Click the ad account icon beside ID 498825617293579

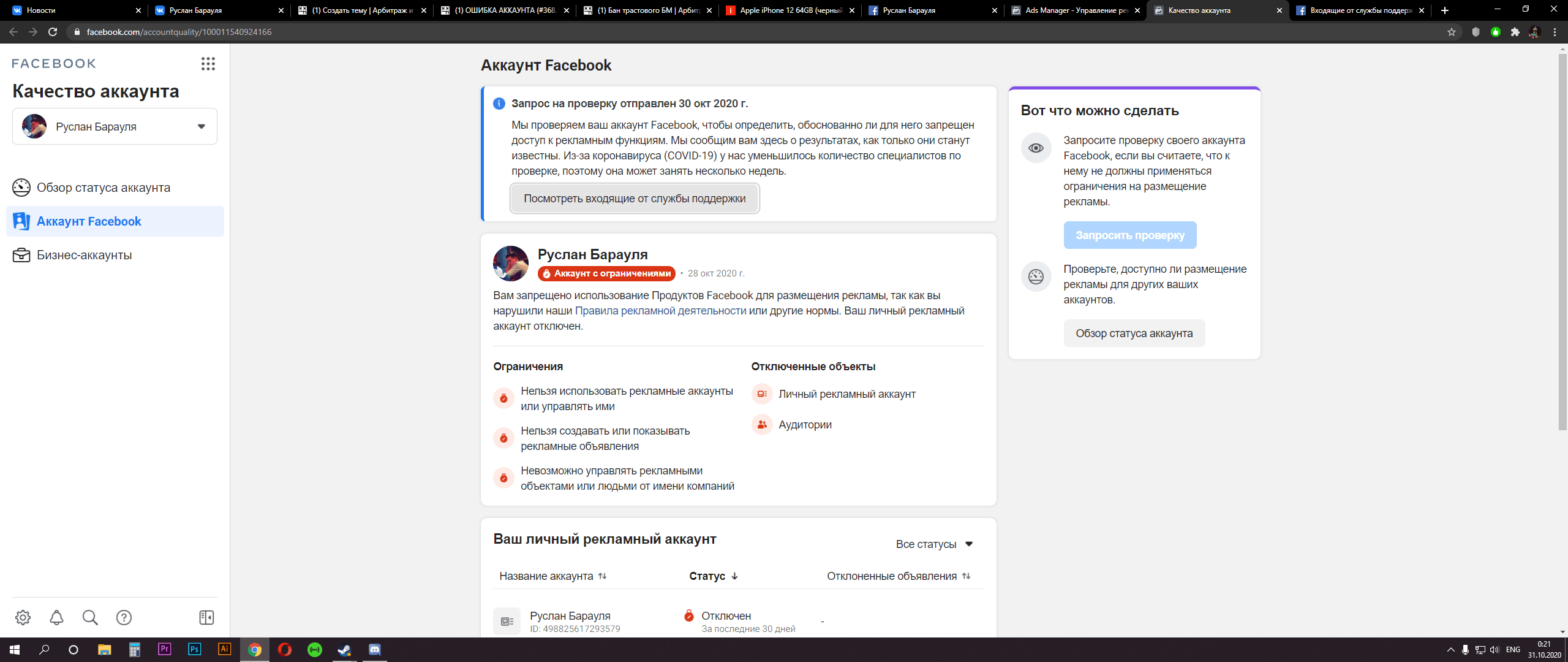[x=507, y=622]
